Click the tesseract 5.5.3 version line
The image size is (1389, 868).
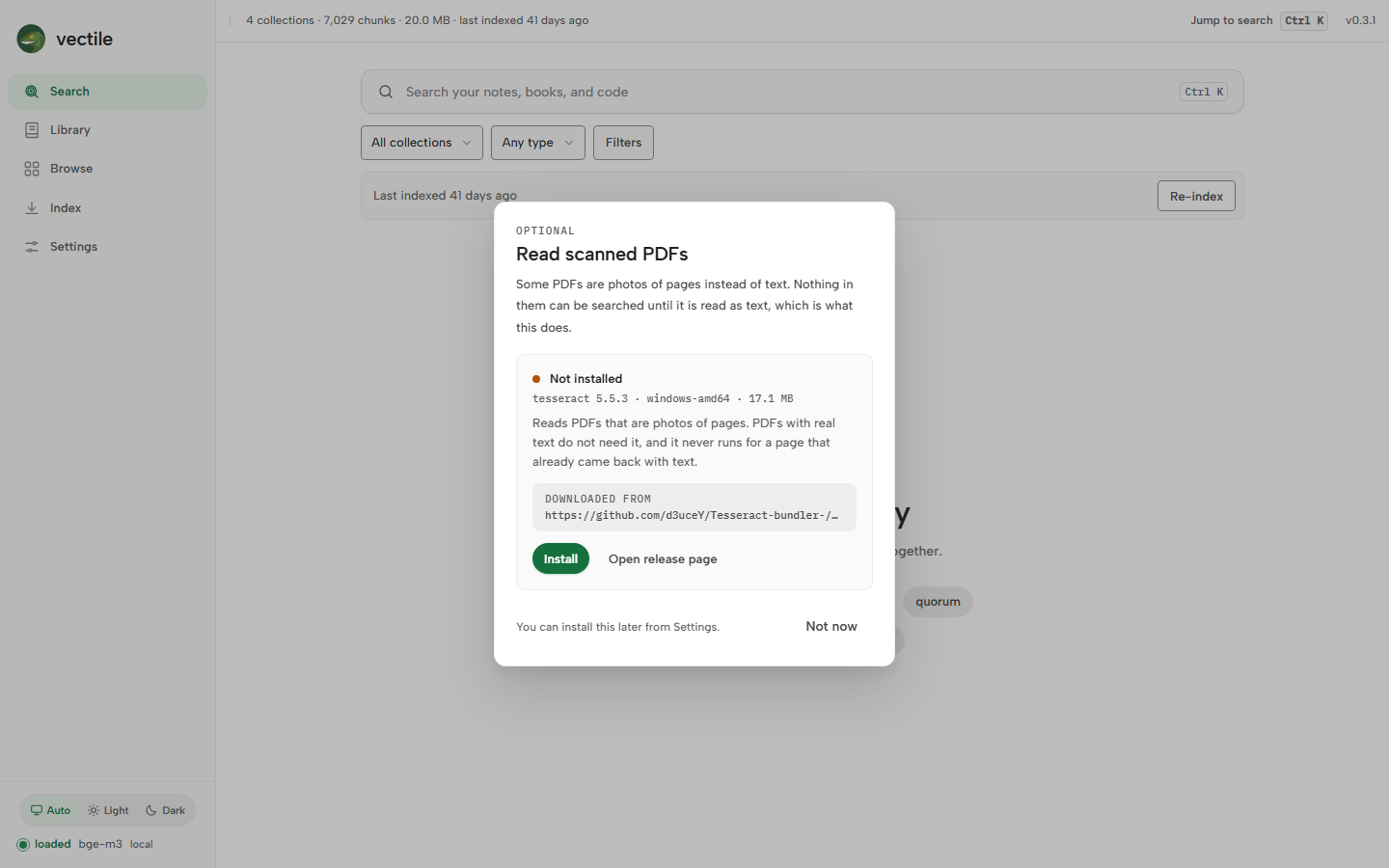point(663,398)
